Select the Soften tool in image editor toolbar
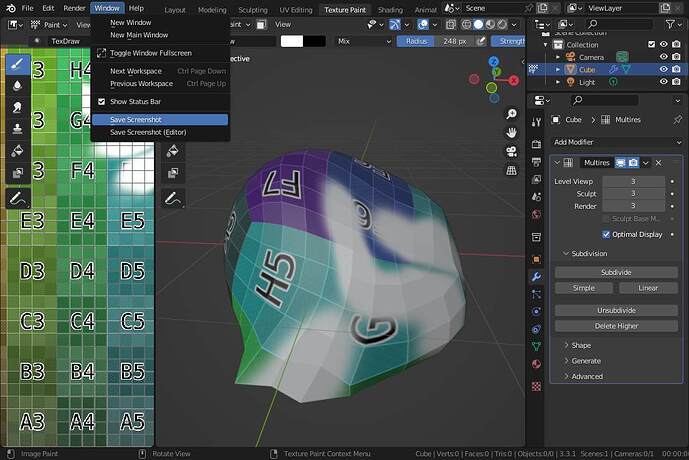689x460 pixels. 18,86
